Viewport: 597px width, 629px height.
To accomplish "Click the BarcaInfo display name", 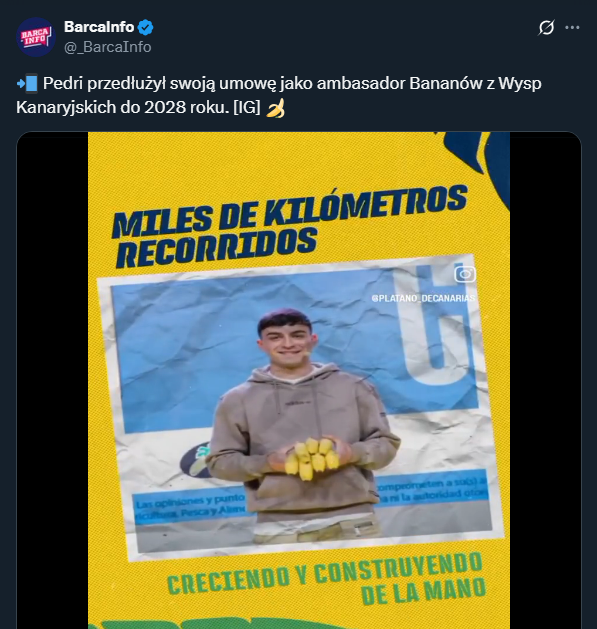I will (x=99, y=27).
